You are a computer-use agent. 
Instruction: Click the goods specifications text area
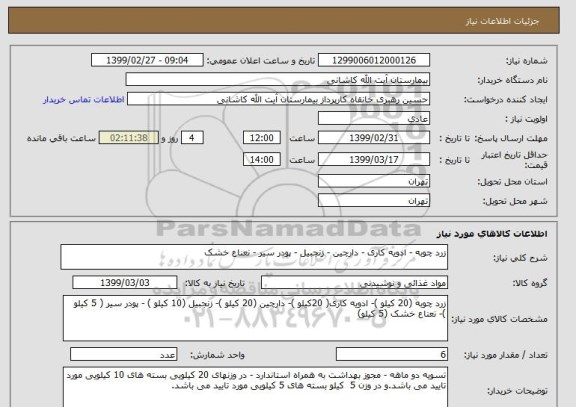(255, 318)
